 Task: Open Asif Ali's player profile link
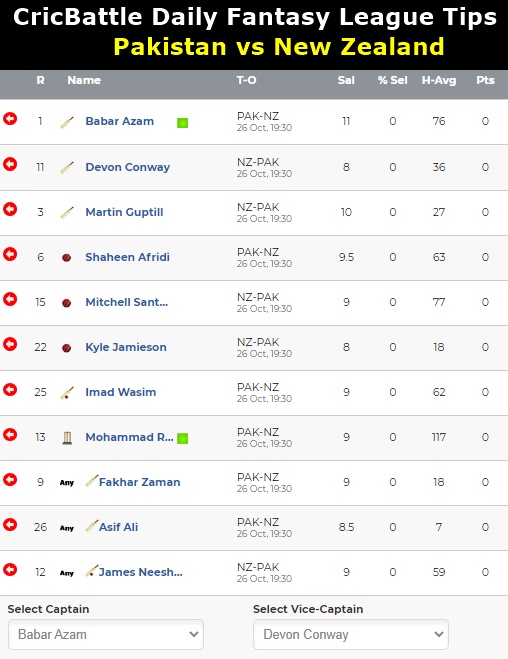coord(118,527)
